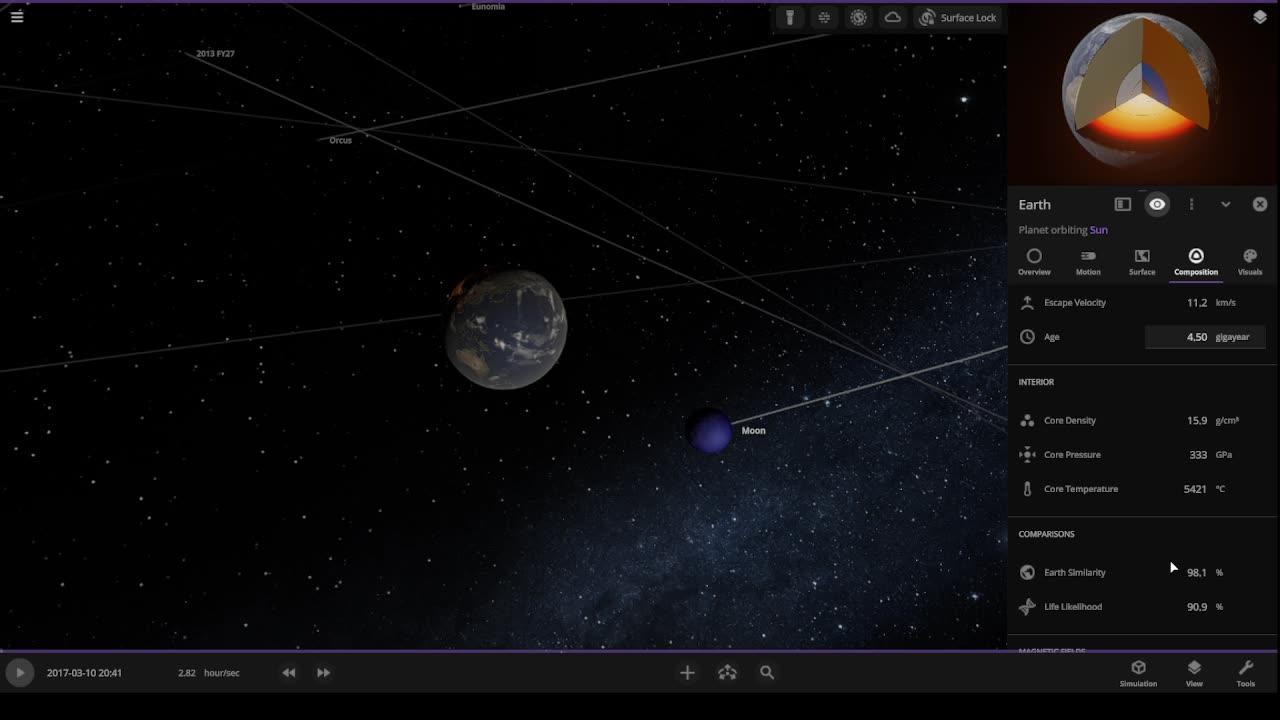Click the Core Pressure icon
The image size is (1280, 720).
tap(1027, 455)
